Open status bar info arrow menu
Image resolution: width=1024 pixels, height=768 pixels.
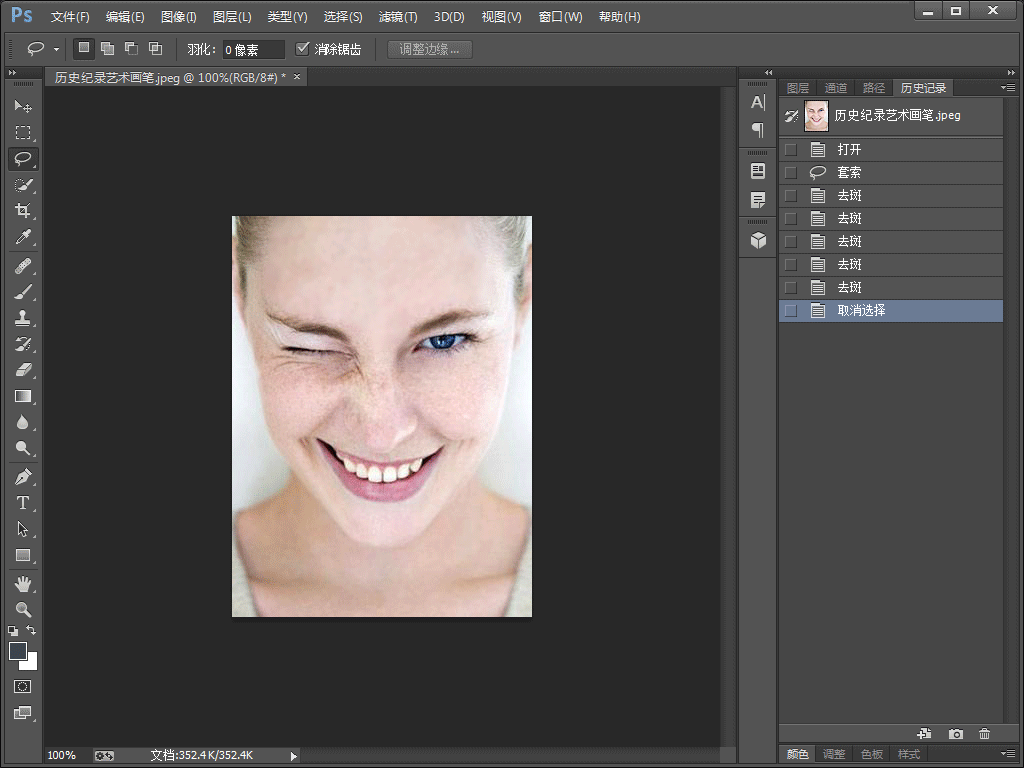293,756
